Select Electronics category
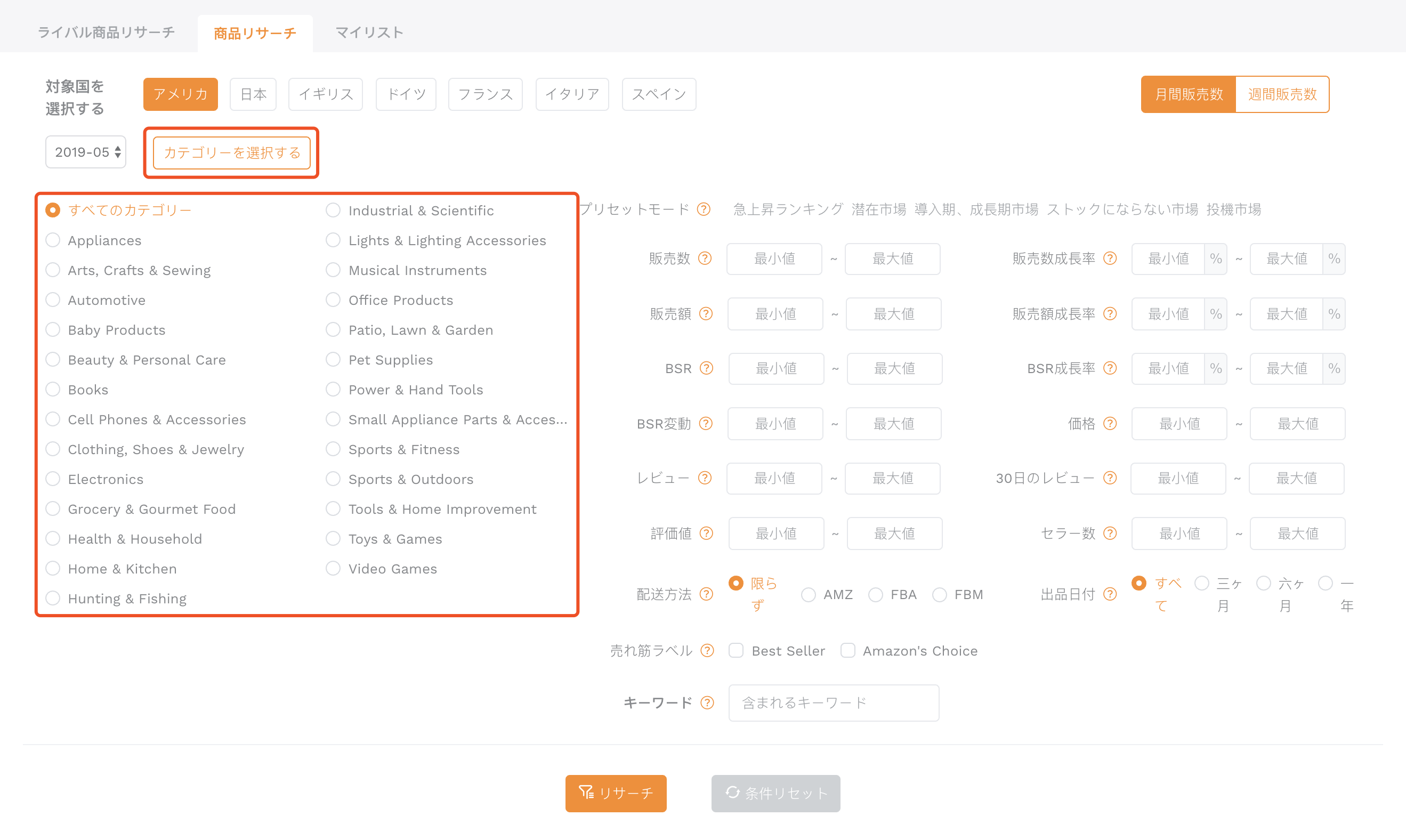This screenshot has height=840, width=1406. 53,479
